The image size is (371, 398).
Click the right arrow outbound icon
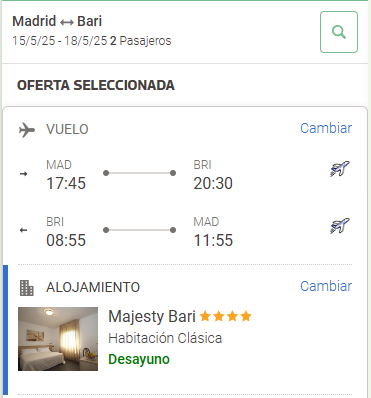coord(23,174)
